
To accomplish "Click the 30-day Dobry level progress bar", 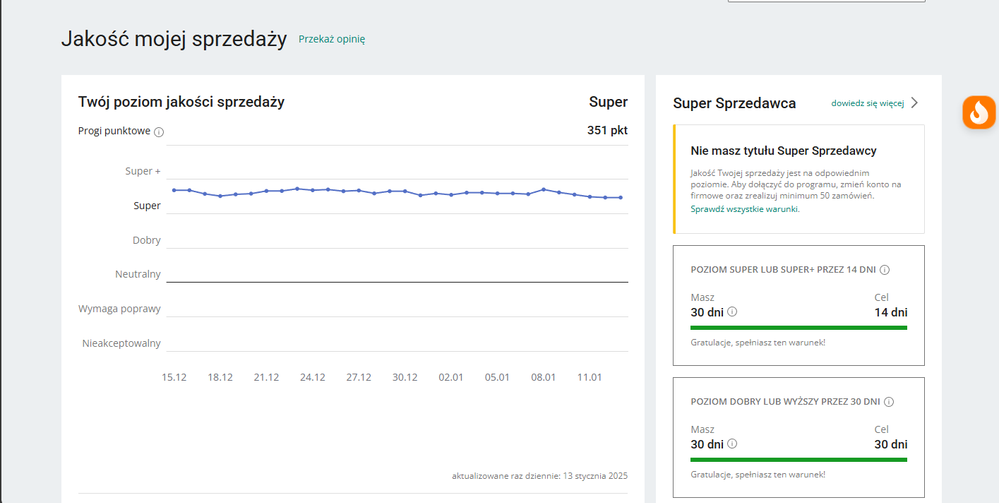I will pyautogui.click(x=798, y=460).
